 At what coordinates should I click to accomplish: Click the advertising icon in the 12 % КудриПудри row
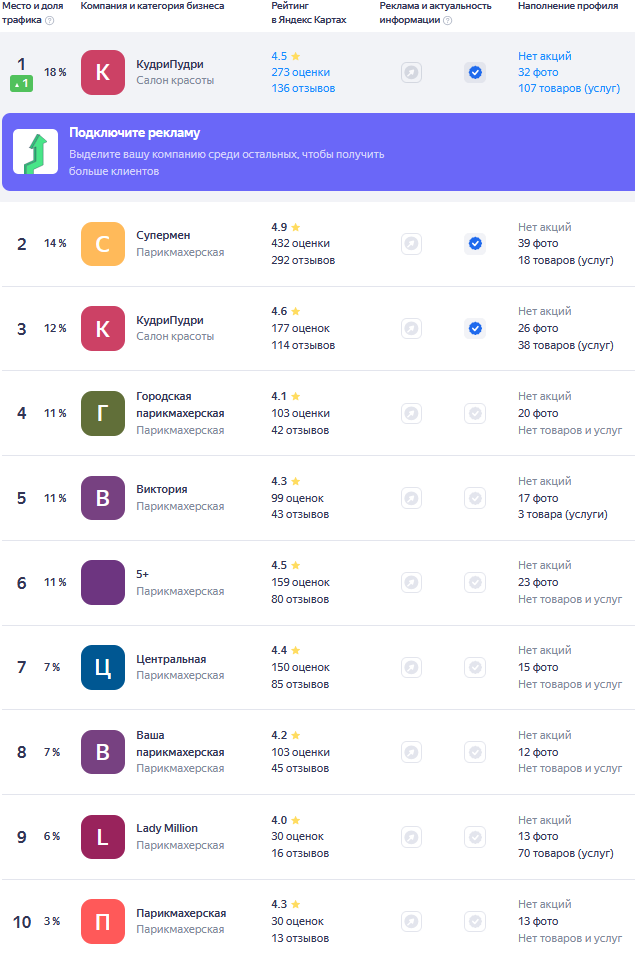[x=411, y=329]
